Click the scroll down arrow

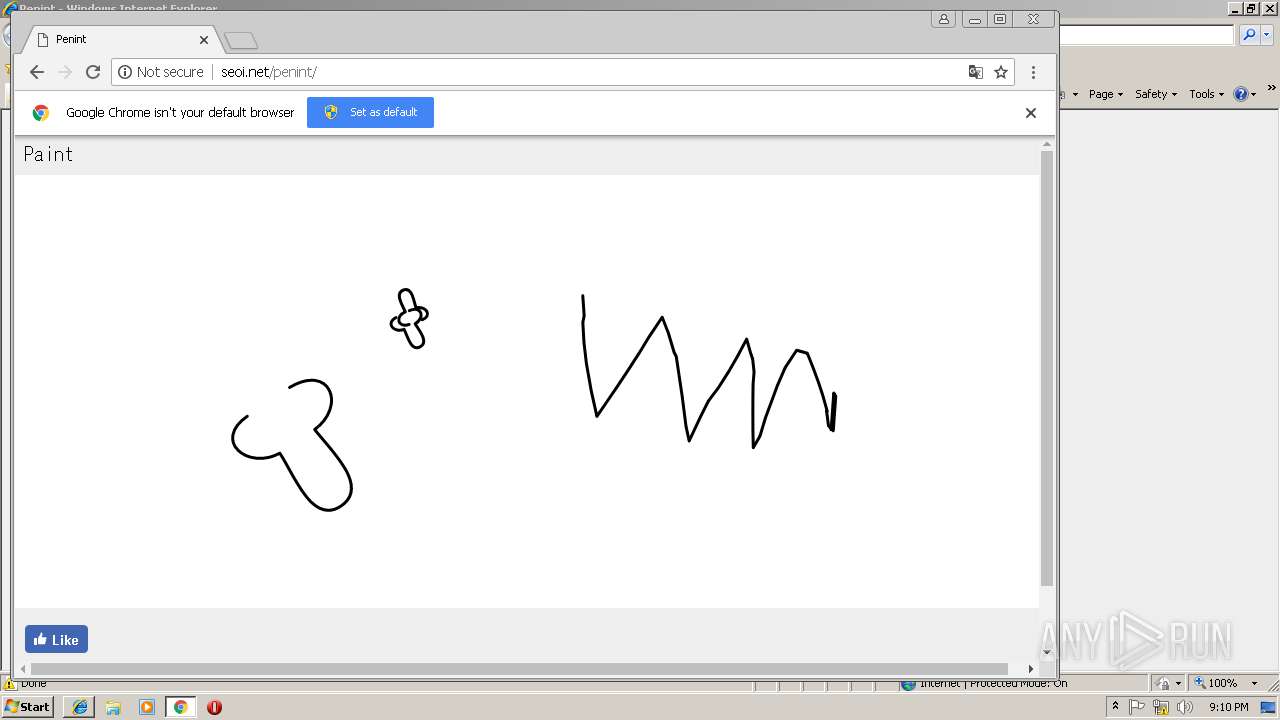[x=1047, y=652]
